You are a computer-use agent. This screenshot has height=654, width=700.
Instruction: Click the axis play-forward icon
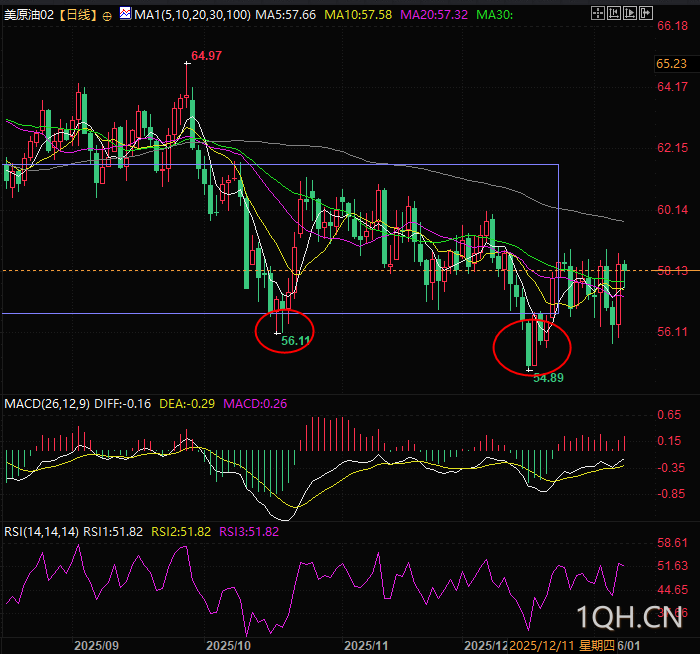click(629, 13)
